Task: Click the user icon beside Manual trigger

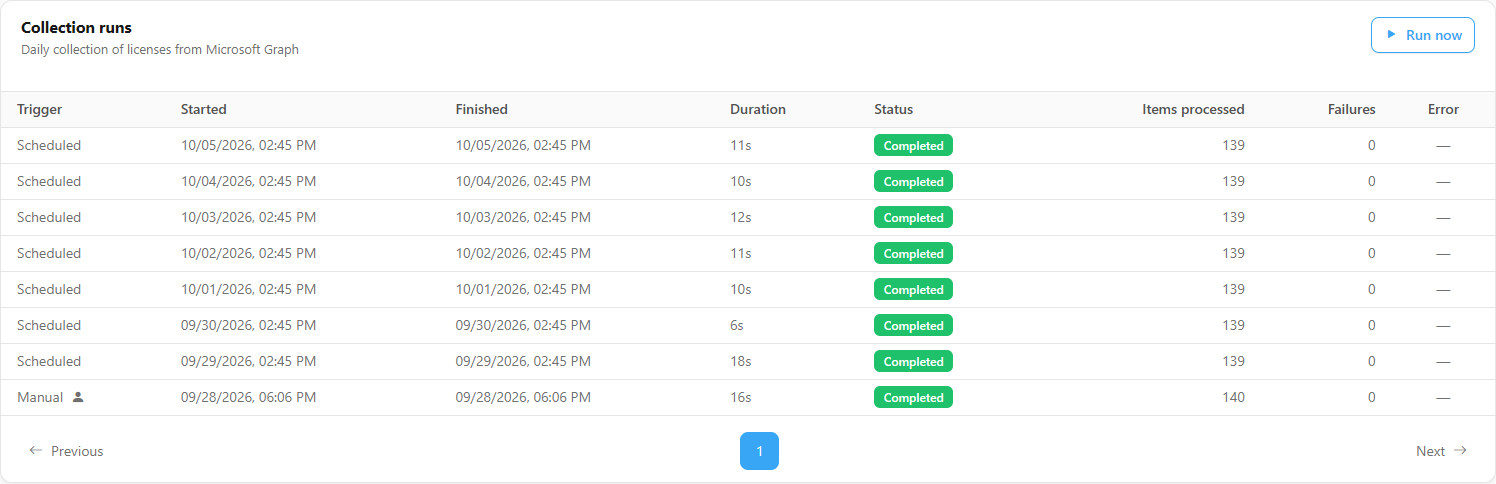Action: coord(78,397)
